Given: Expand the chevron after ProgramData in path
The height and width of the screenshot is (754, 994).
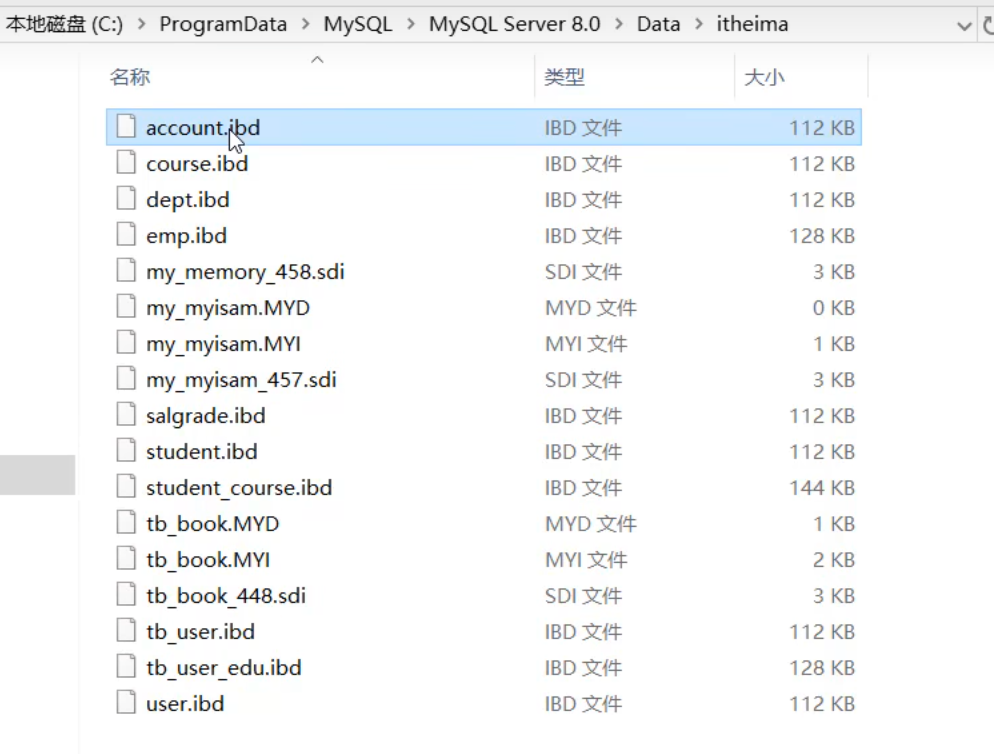Looking at the screenshot, I should pos(305,25).
